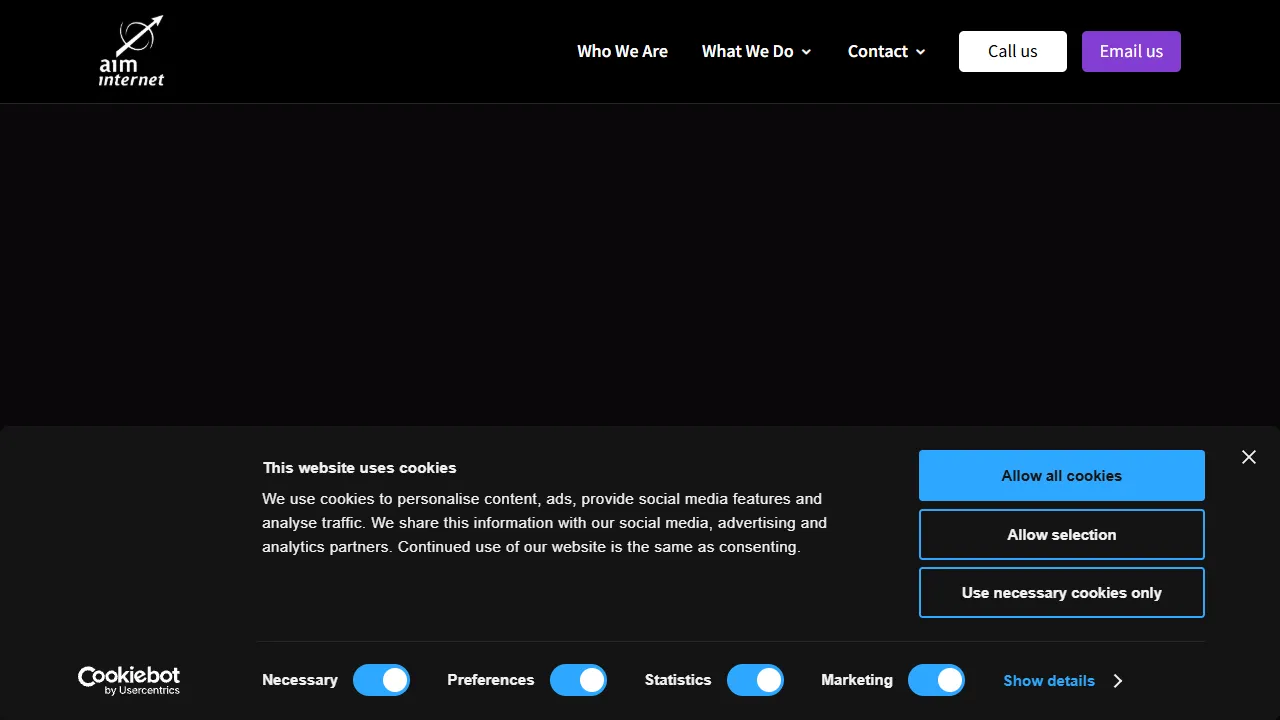The height and width of the screenshot is (720, 1280).
Task: Dismiss the cookie banner via the X icon
Action: click(1248, 457)
